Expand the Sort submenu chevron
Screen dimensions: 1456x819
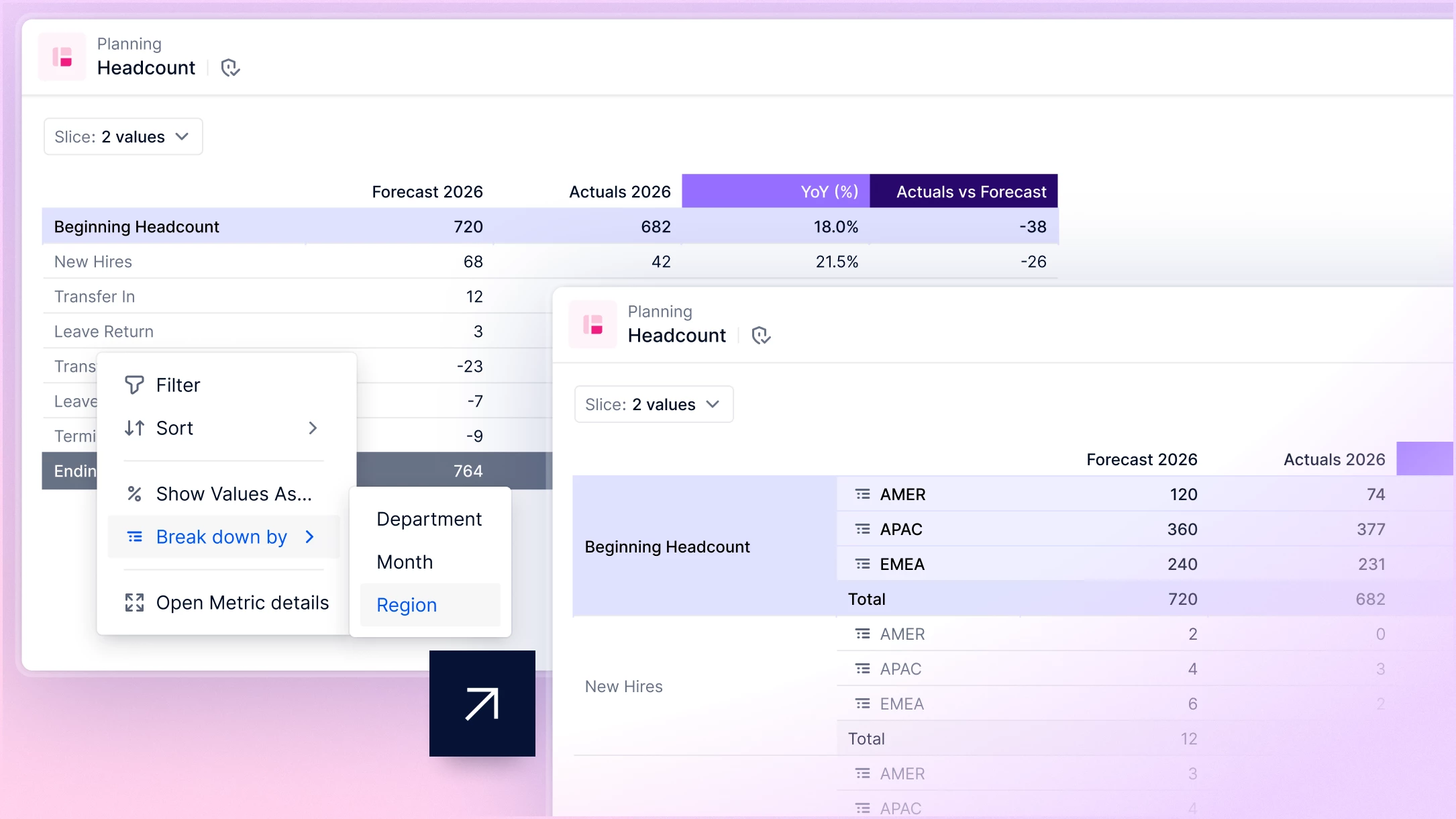313,428
